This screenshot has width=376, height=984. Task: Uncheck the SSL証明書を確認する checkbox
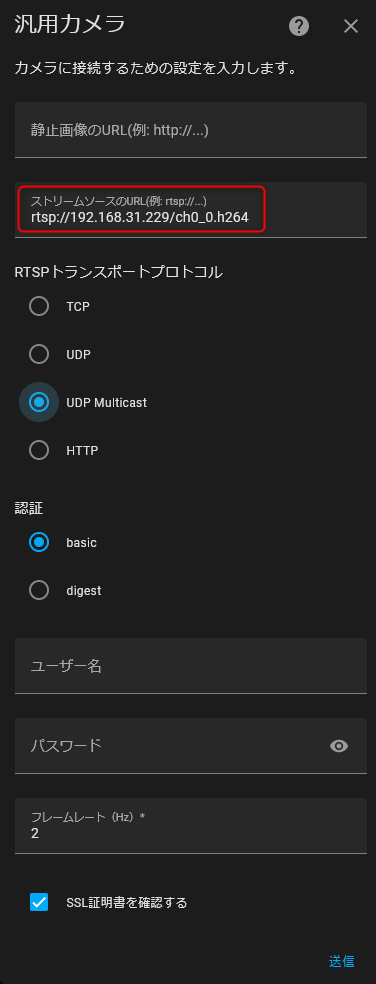tap(39, 903)
